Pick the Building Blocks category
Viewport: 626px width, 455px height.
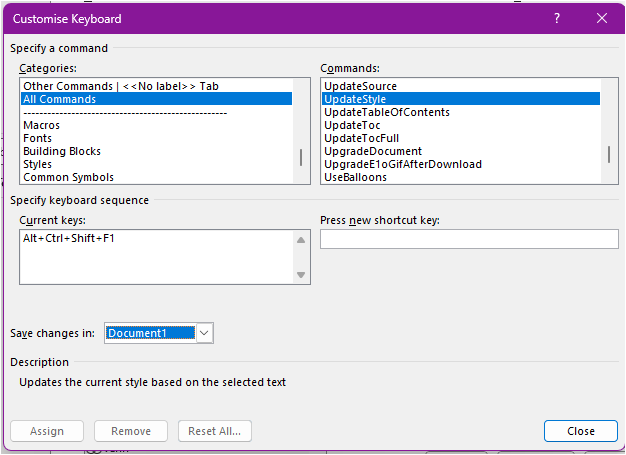click(156, 151)
